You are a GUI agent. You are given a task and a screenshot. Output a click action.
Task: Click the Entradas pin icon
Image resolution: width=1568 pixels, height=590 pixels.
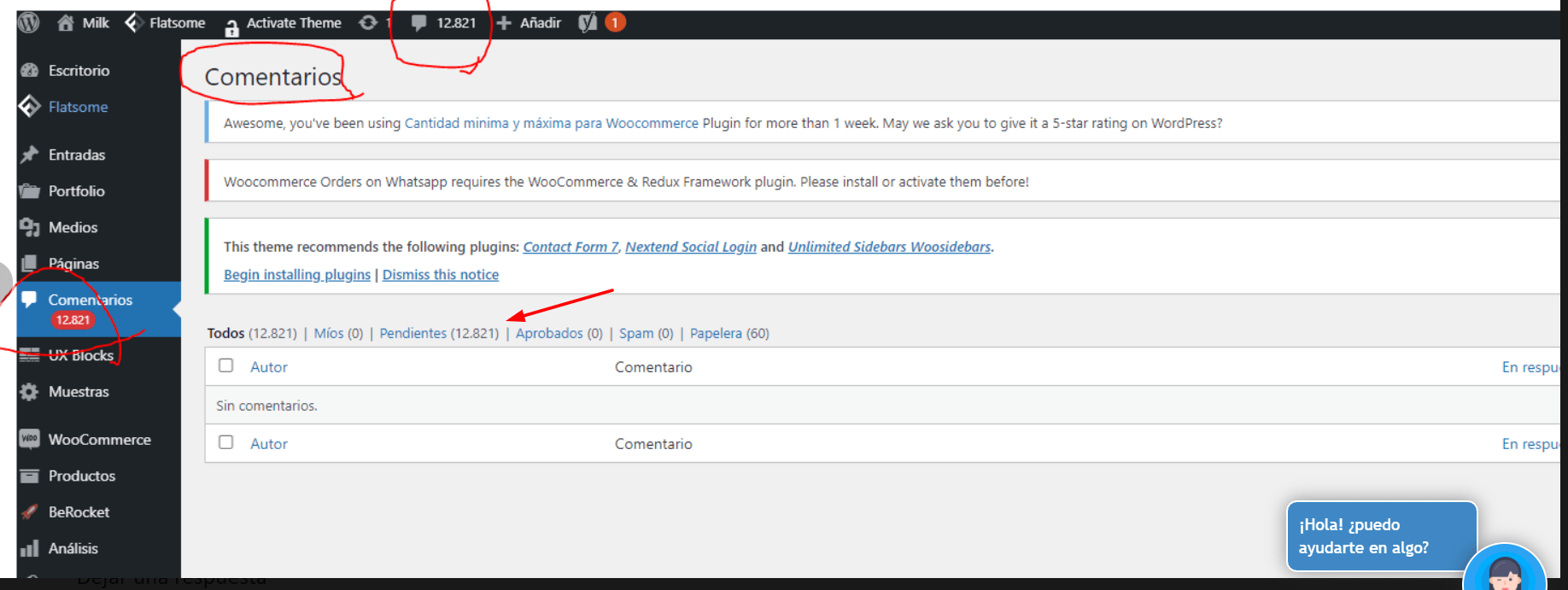[30, 155]
